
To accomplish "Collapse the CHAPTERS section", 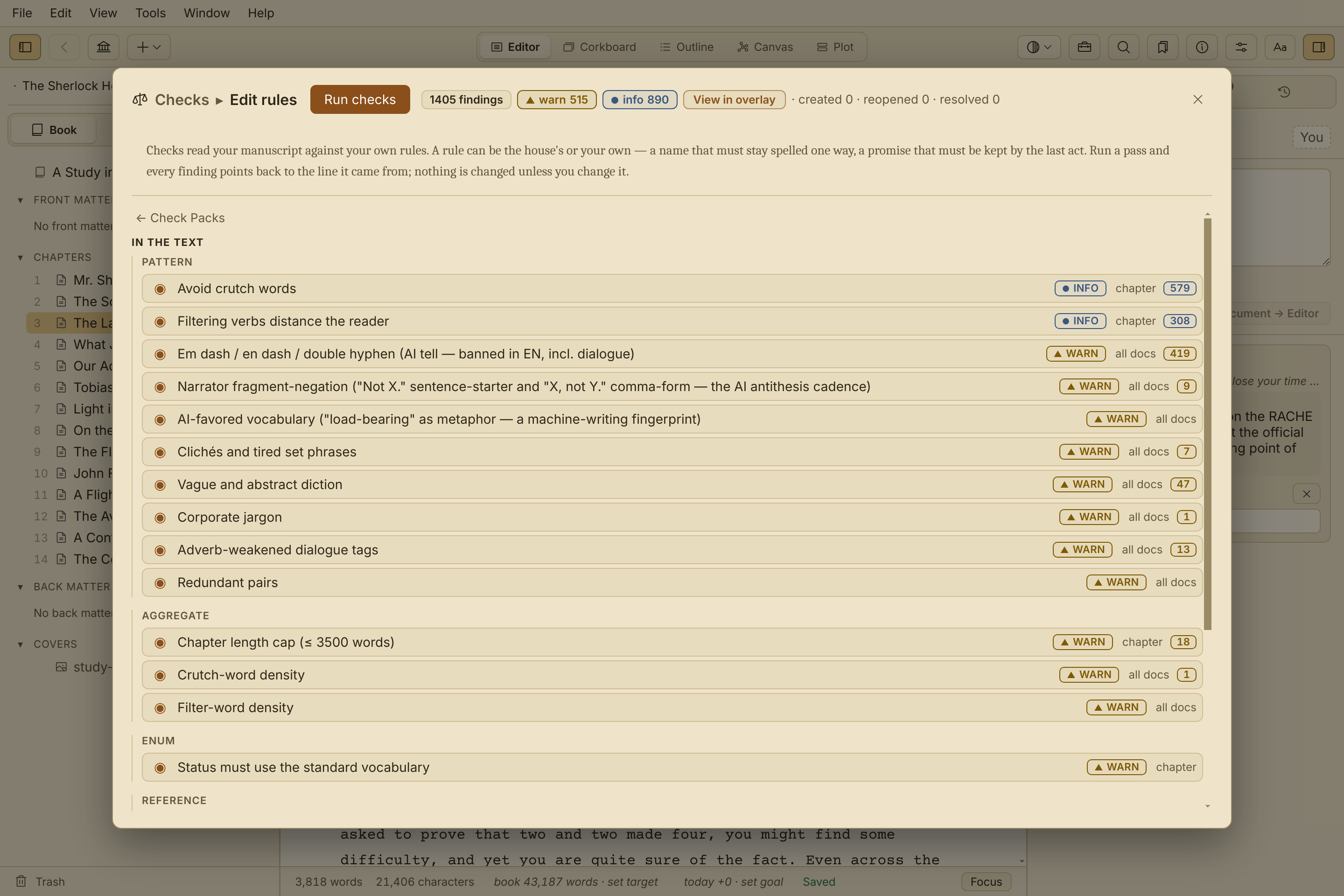I will [x=21, y=257].
